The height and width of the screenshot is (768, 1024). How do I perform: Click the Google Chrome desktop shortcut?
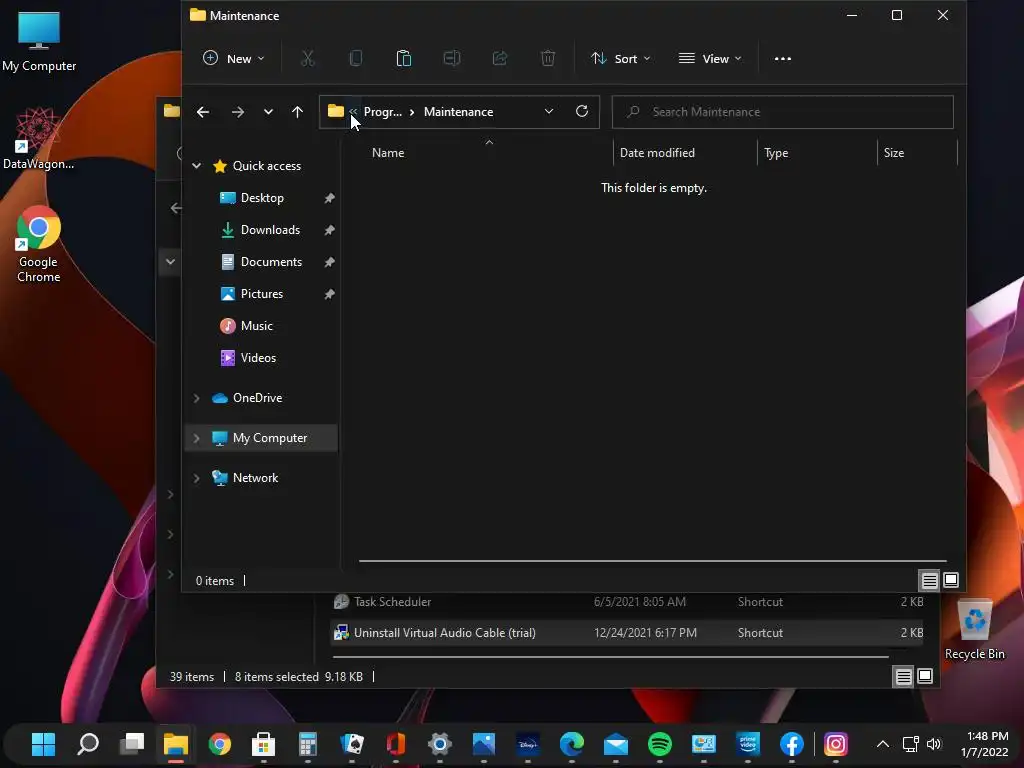39,244
